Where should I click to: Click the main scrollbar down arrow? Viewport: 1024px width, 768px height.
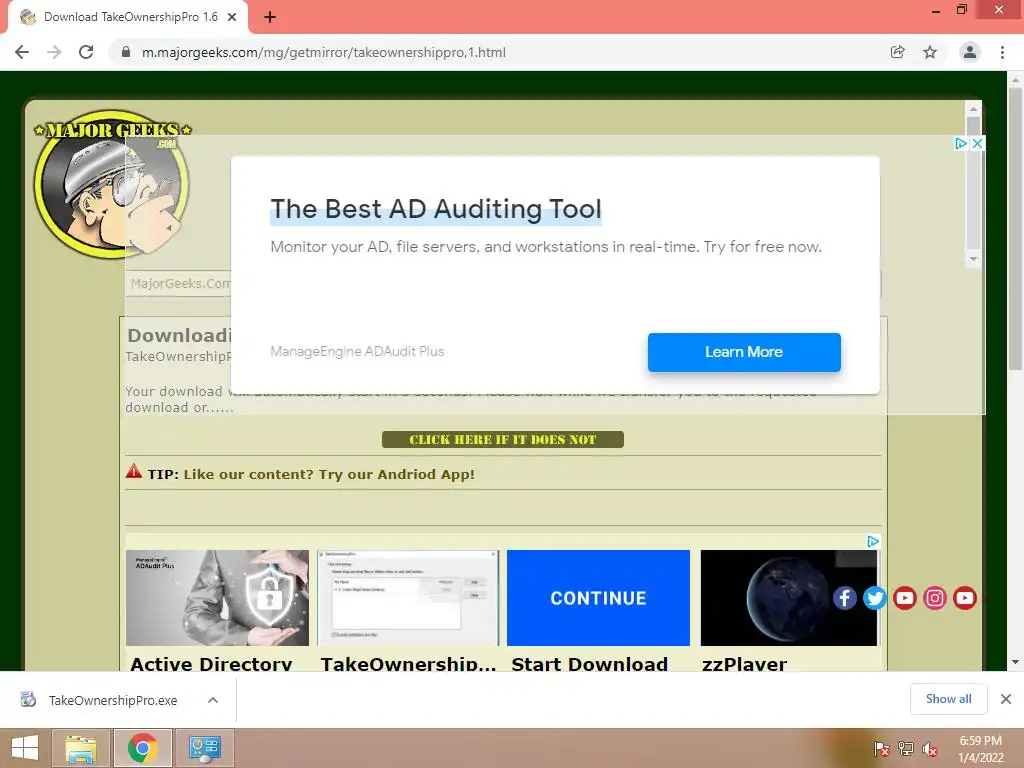(1015, 662)
